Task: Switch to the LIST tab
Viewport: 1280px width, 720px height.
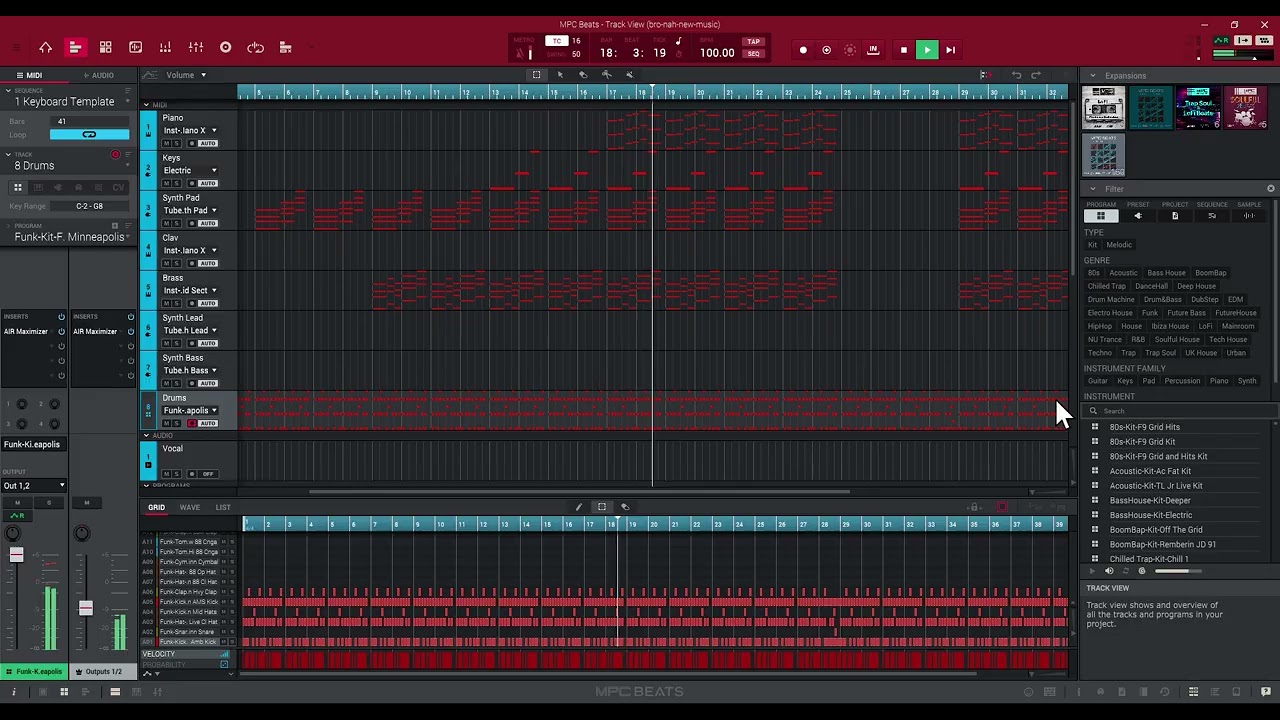Action: click(223, 507)
